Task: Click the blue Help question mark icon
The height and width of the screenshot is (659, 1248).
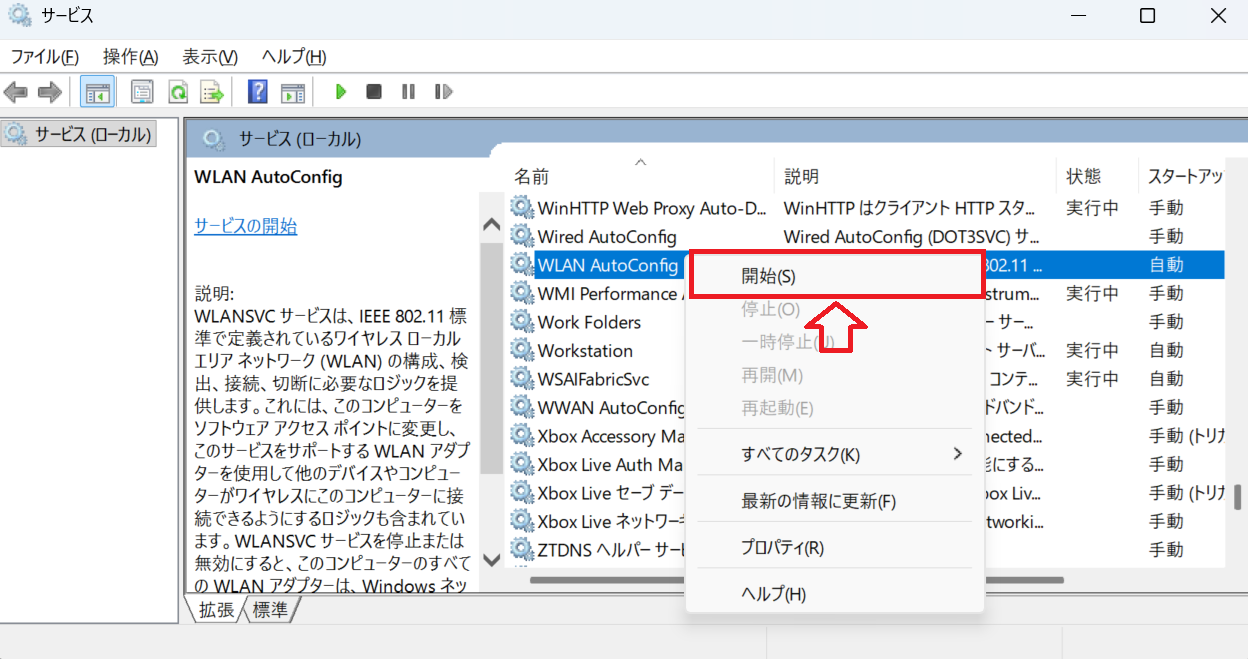Action: tap(258, 92)
